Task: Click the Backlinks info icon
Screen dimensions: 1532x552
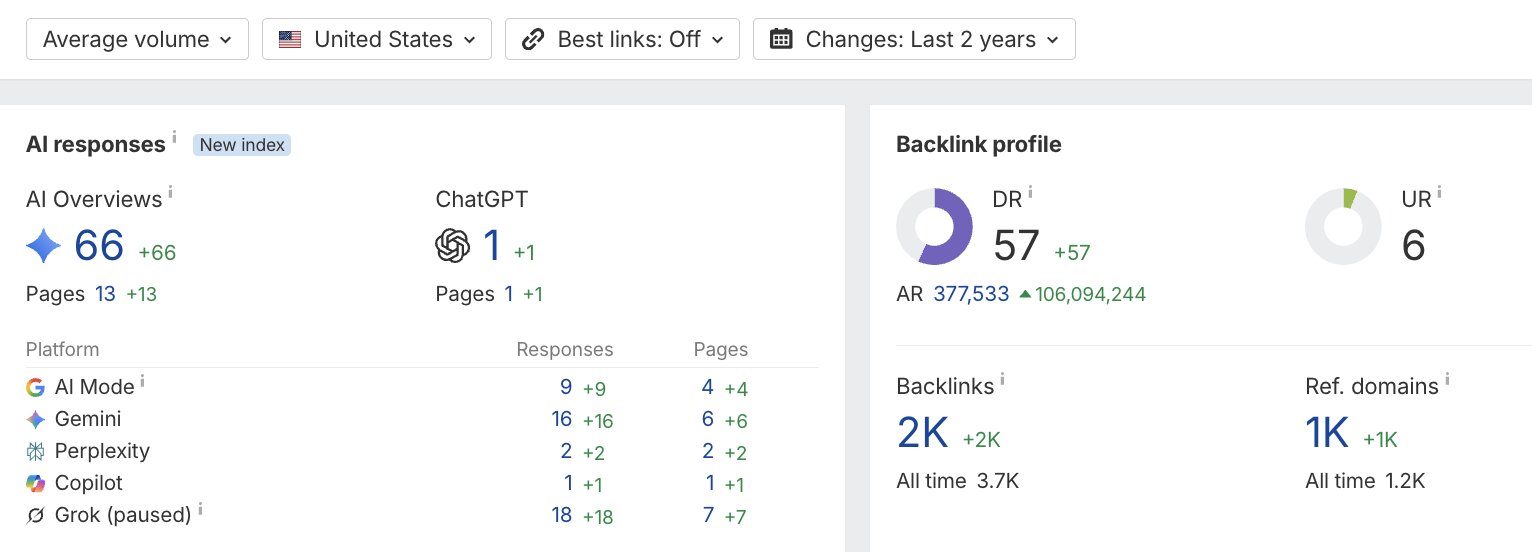Action: (x=1002, y=378)
